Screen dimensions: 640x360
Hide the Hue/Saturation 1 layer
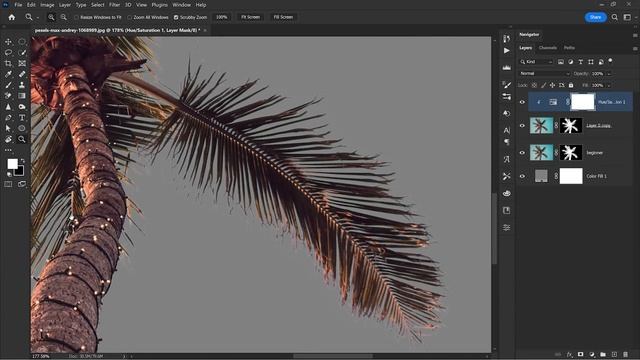(522, 102)
